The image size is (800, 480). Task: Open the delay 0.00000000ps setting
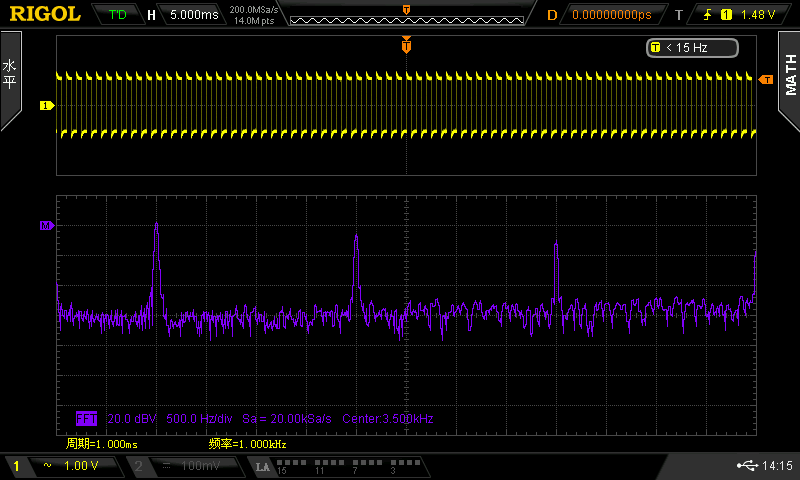pyautogui.click(x=610, y=15)
